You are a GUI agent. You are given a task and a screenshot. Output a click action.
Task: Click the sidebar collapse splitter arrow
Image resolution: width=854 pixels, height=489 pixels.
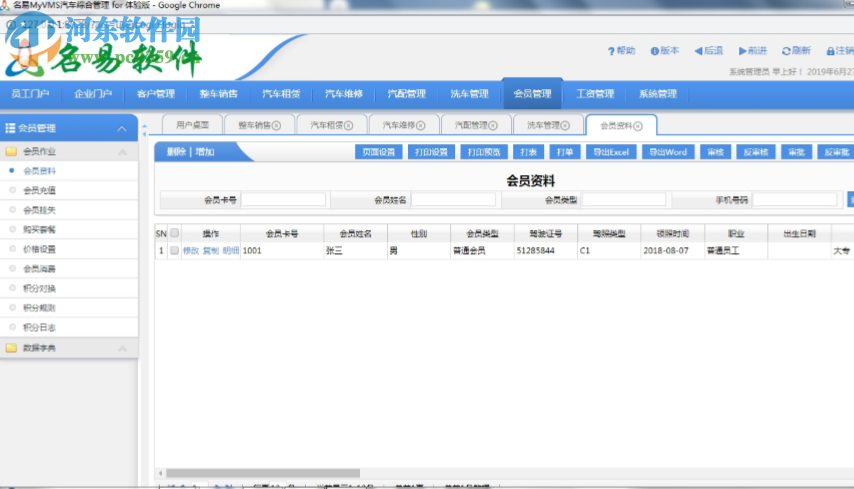144,130
